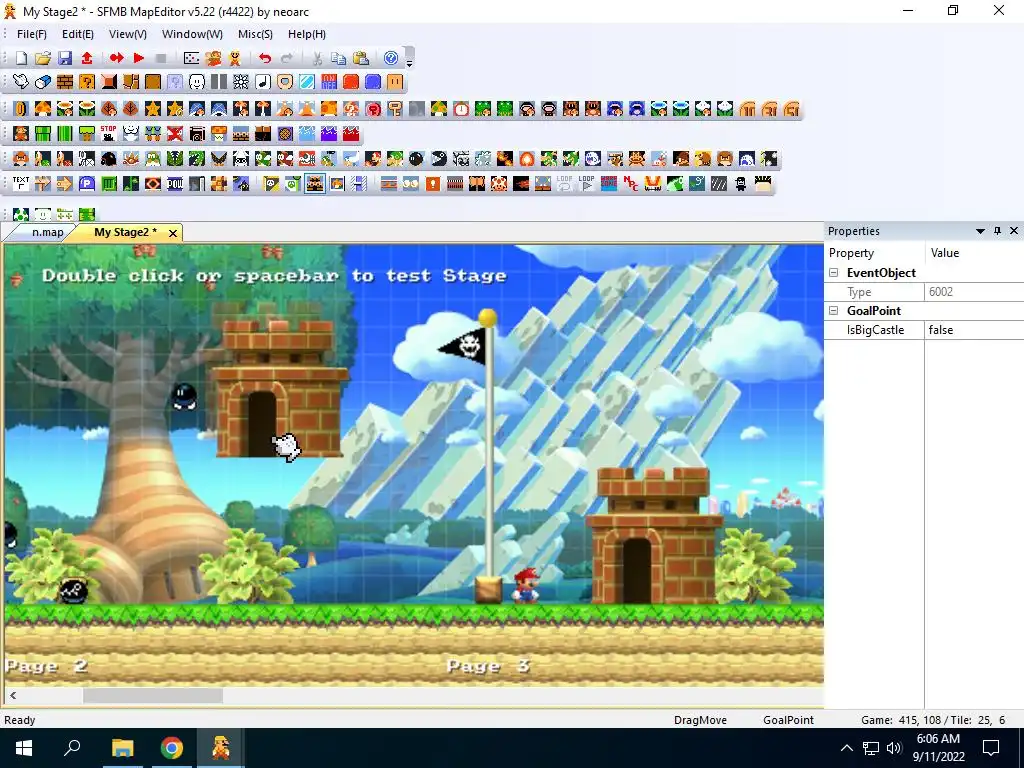Select the music note block

click(263, 82)
